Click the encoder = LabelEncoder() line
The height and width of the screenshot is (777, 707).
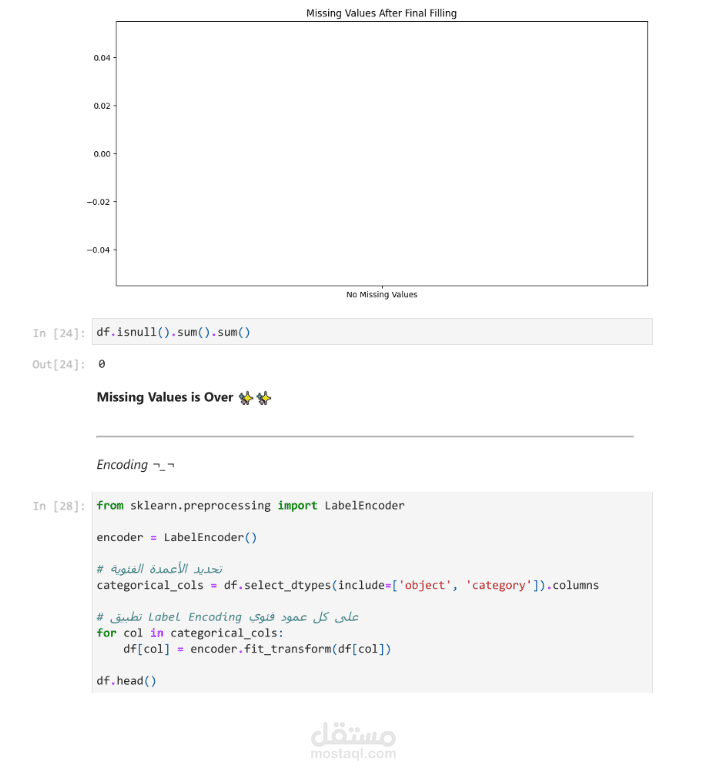[x=176, y=537]
